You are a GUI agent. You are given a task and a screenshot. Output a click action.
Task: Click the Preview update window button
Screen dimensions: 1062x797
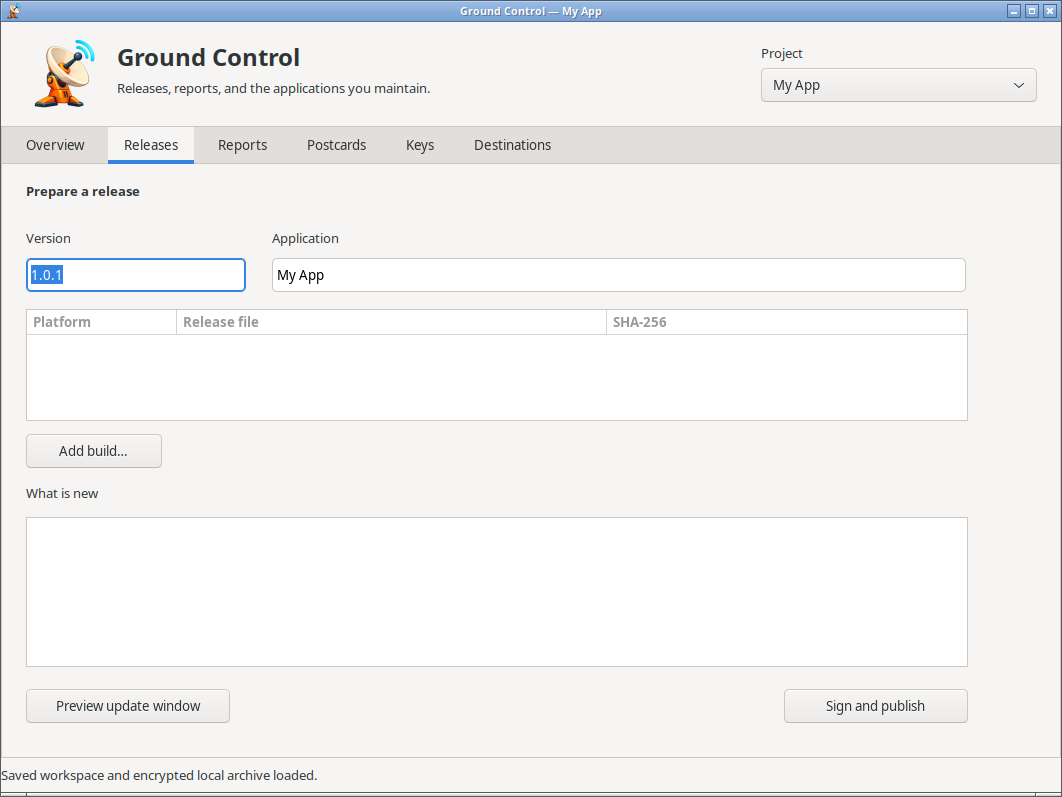128,706
